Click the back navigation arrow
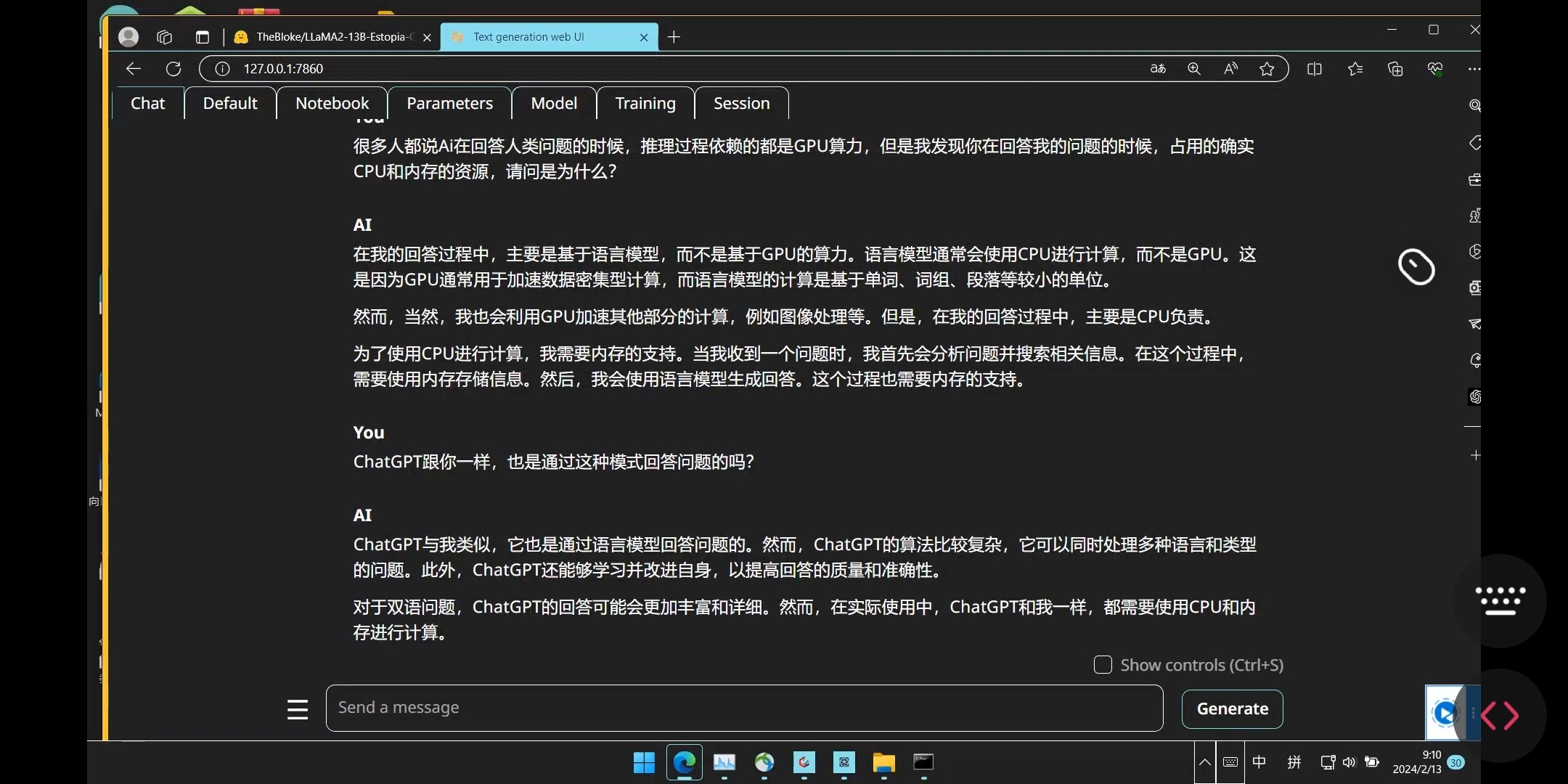 pos(134,68)
